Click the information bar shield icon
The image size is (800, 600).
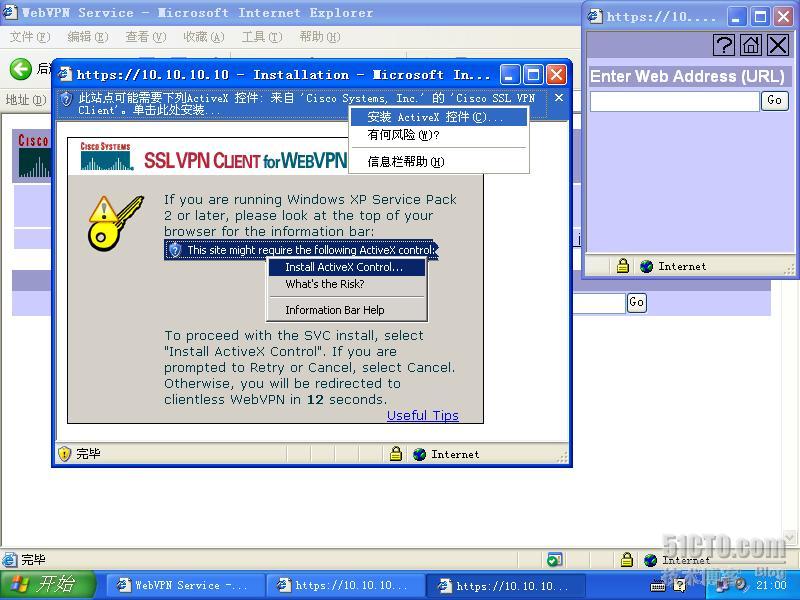pyautogui.click(x=66, y=99)
